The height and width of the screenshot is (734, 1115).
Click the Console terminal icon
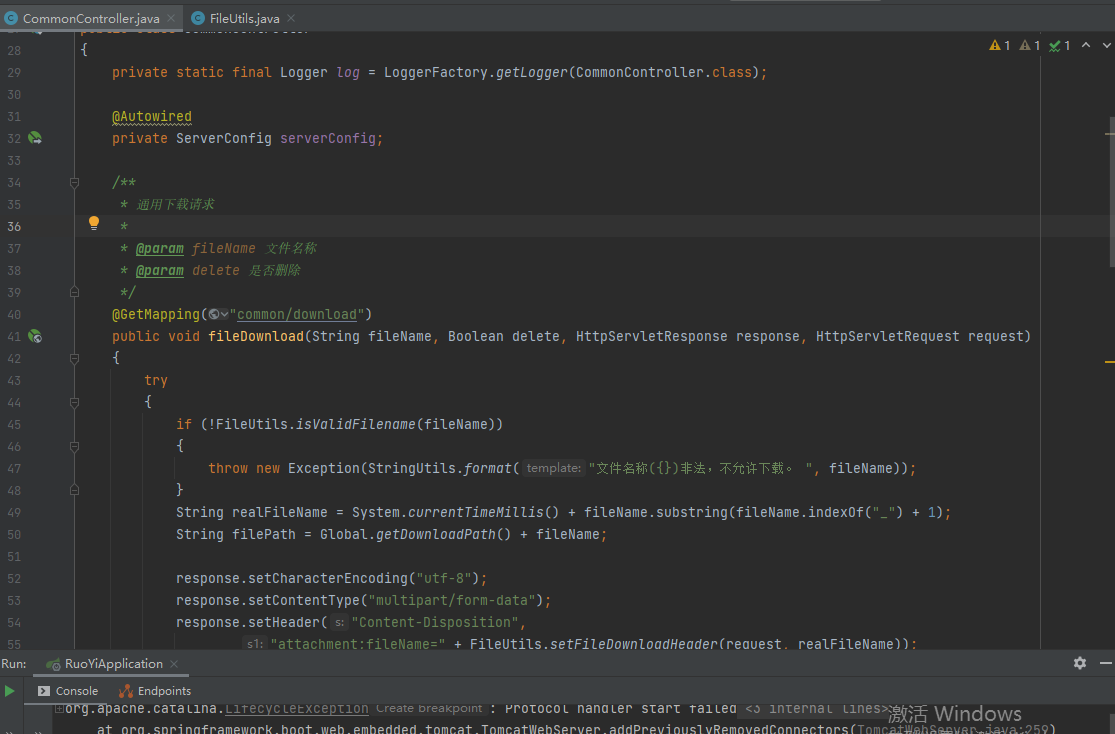tap(44, 691)
